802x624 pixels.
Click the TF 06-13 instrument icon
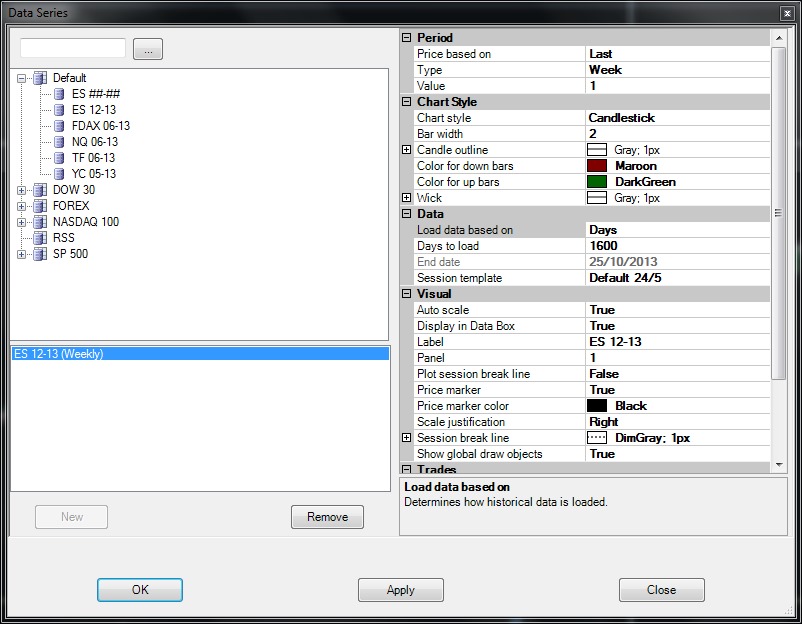point(59,158)
